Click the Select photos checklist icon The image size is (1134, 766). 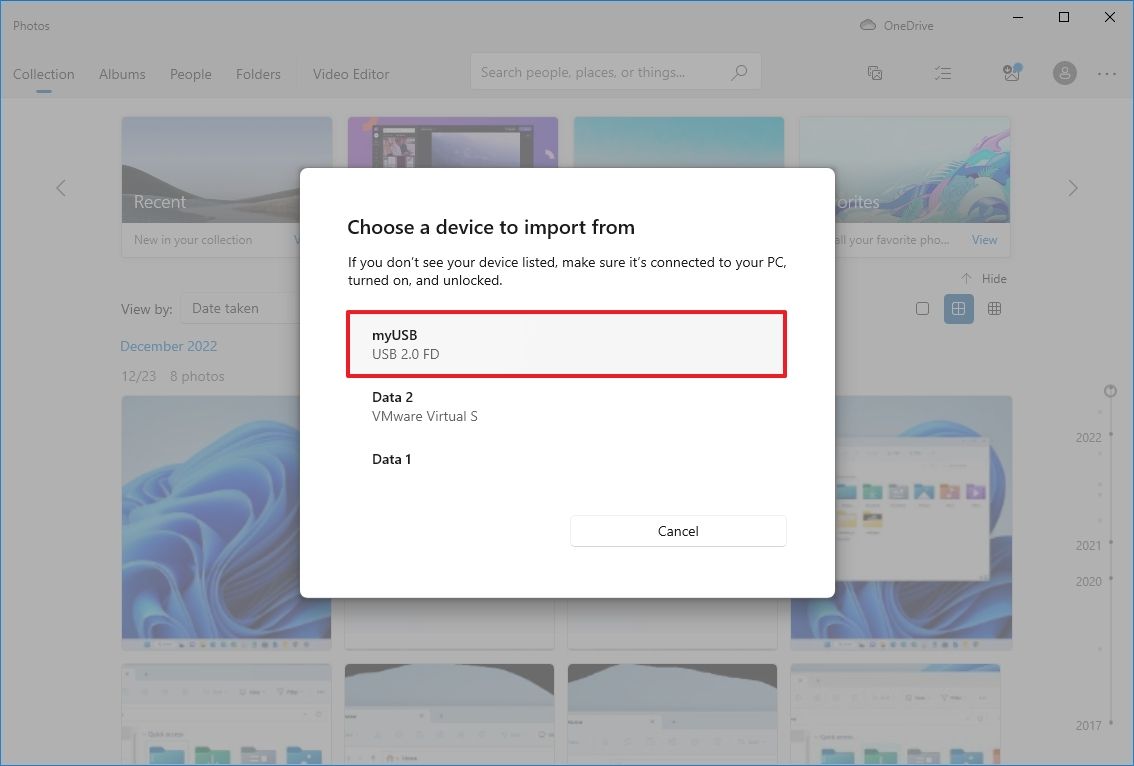click(942, 73)
